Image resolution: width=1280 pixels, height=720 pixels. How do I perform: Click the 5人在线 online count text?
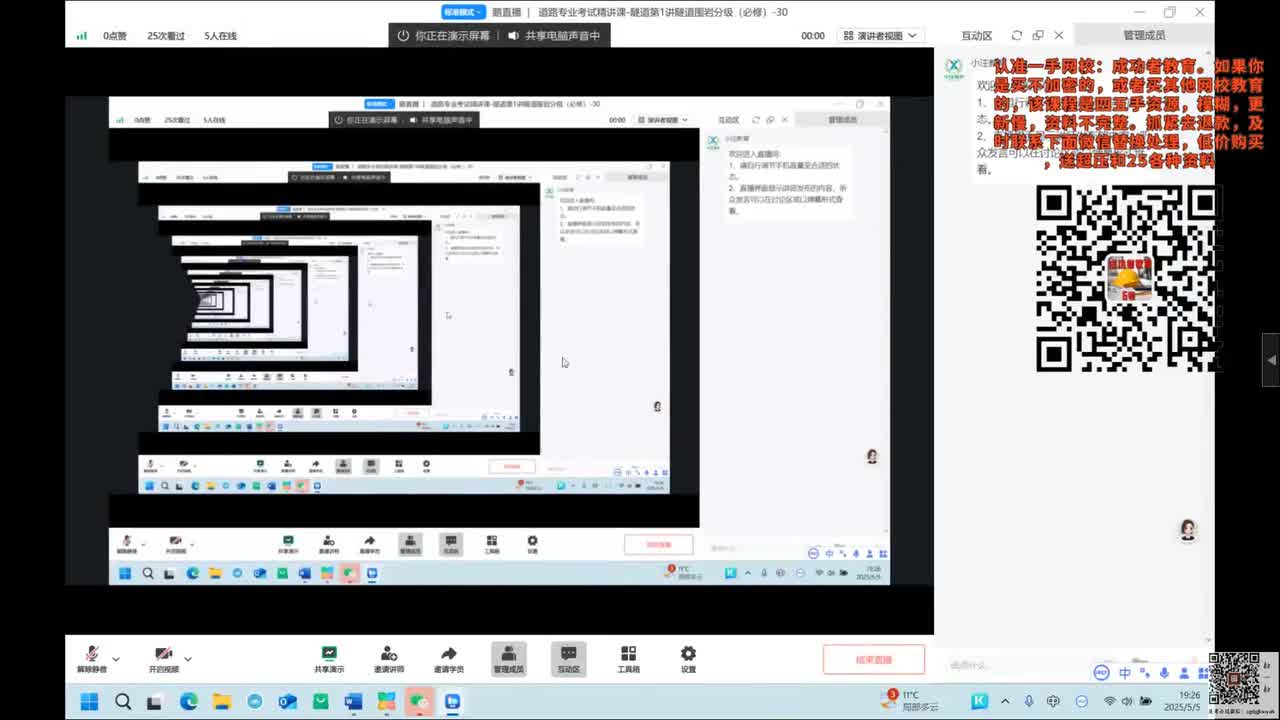(220, 36)
